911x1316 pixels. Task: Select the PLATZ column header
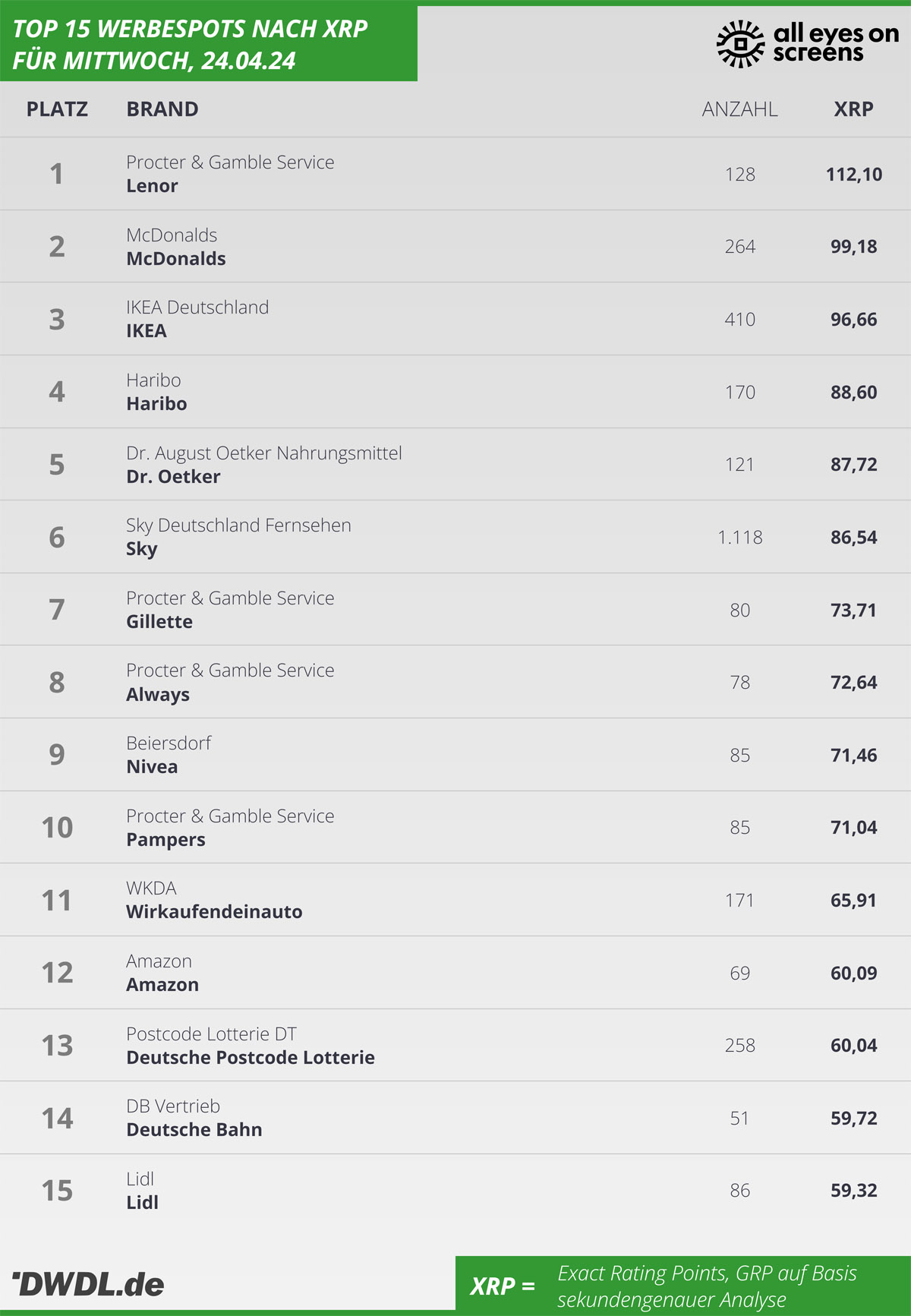point(57,109)
